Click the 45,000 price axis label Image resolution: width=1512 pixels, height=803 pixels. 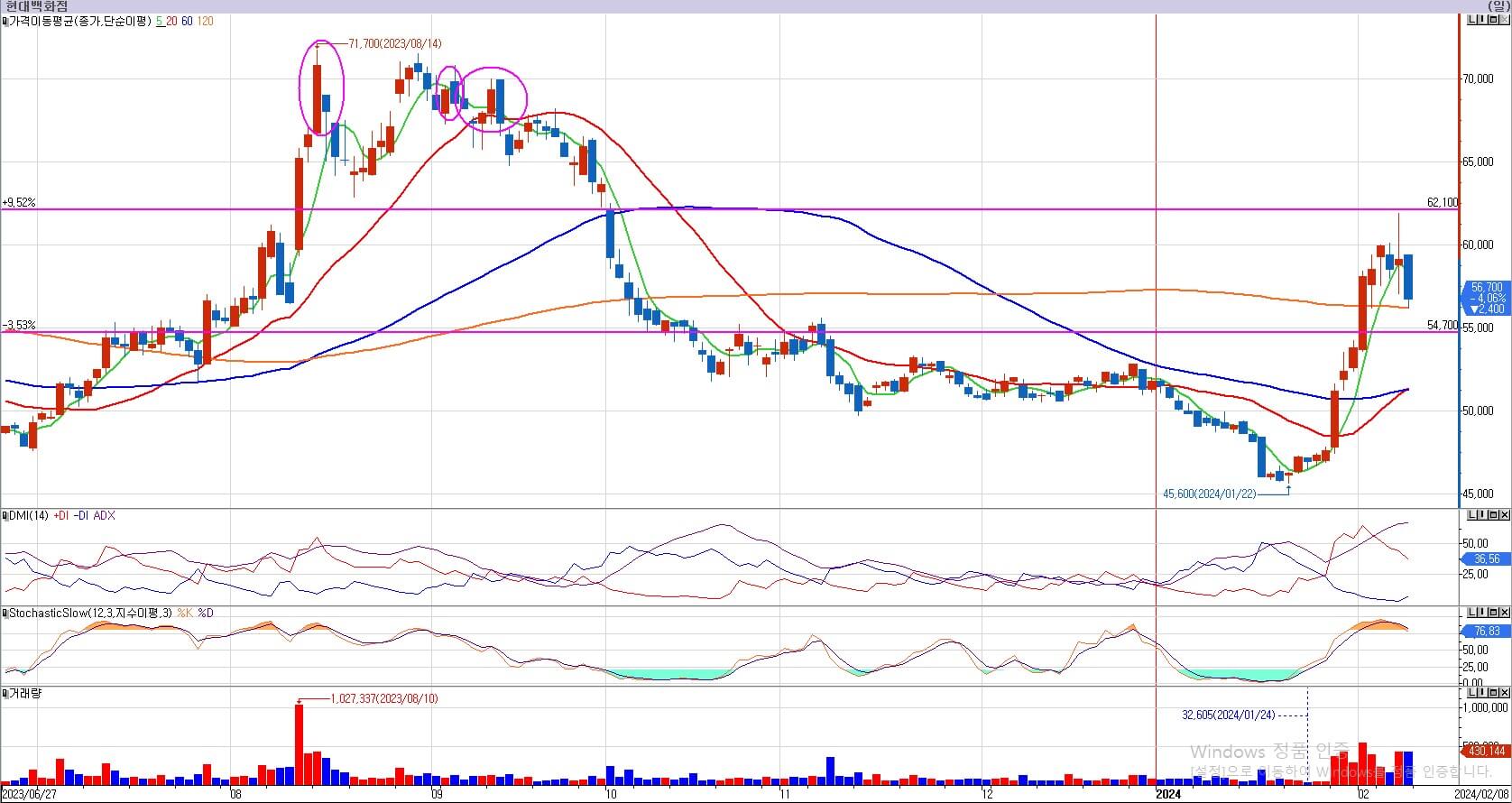pyautogui.click(x=1478, y=494)
